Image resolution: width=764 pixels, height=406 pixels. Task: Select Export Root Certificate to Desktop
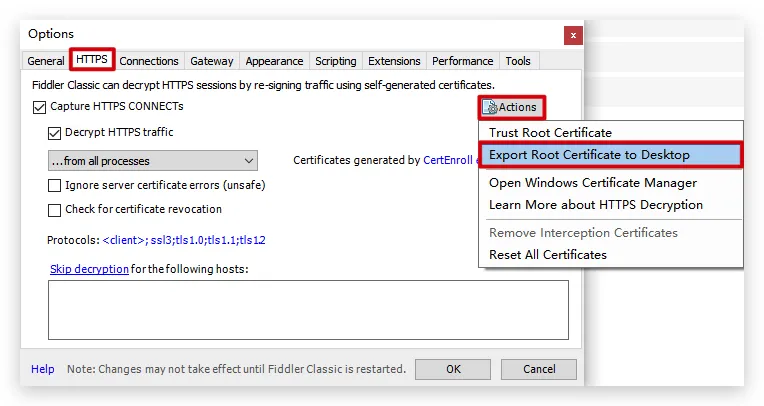coord(611,155)
